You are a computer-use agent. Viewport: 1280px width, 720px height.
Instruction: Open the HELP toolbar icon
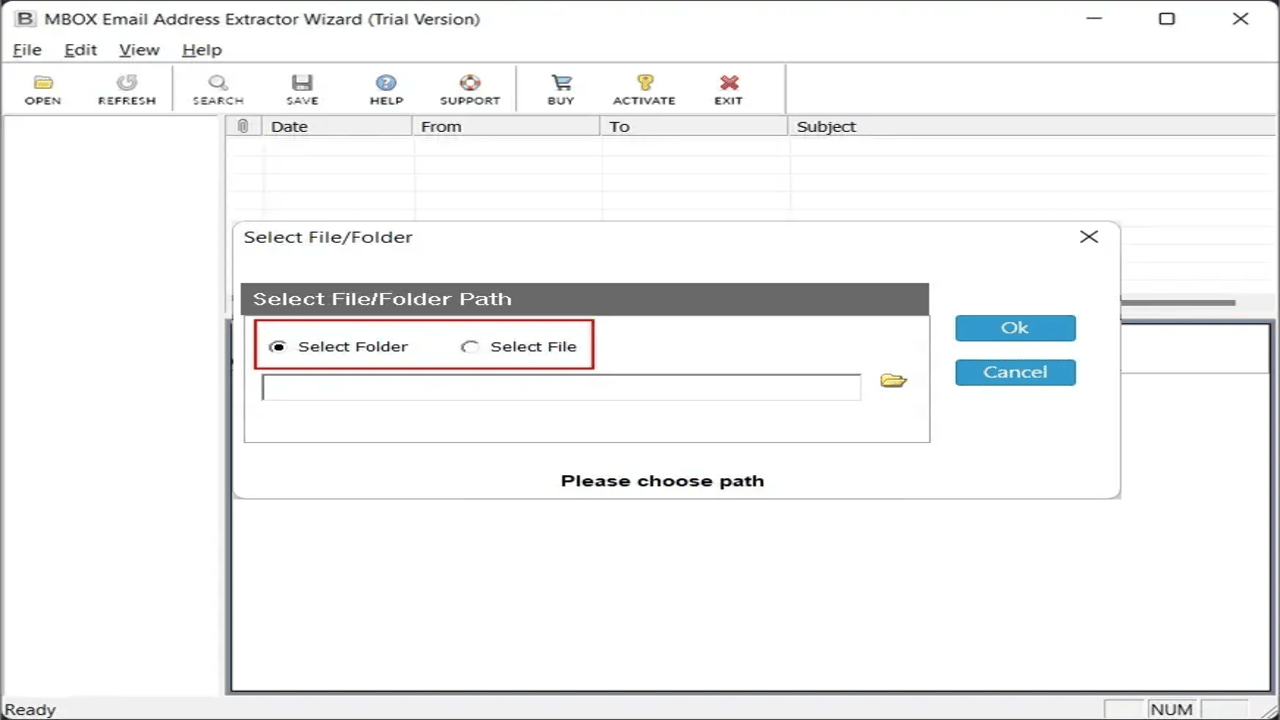(x=386, y=89)
